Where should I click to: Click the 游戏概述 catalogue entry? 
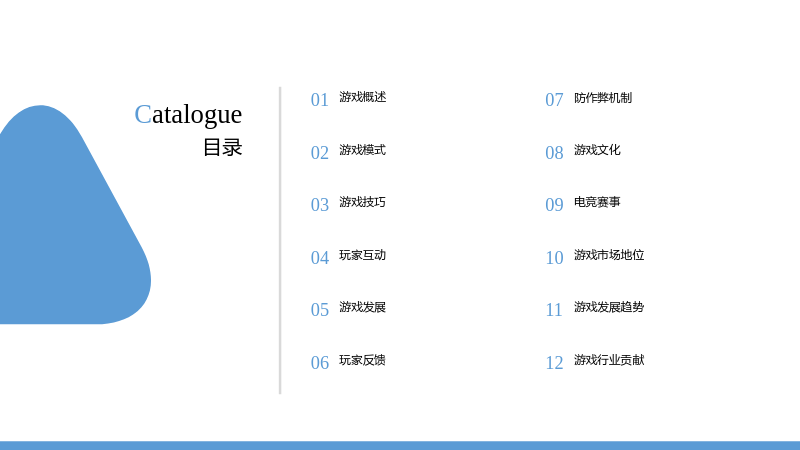tap(363, 97)
